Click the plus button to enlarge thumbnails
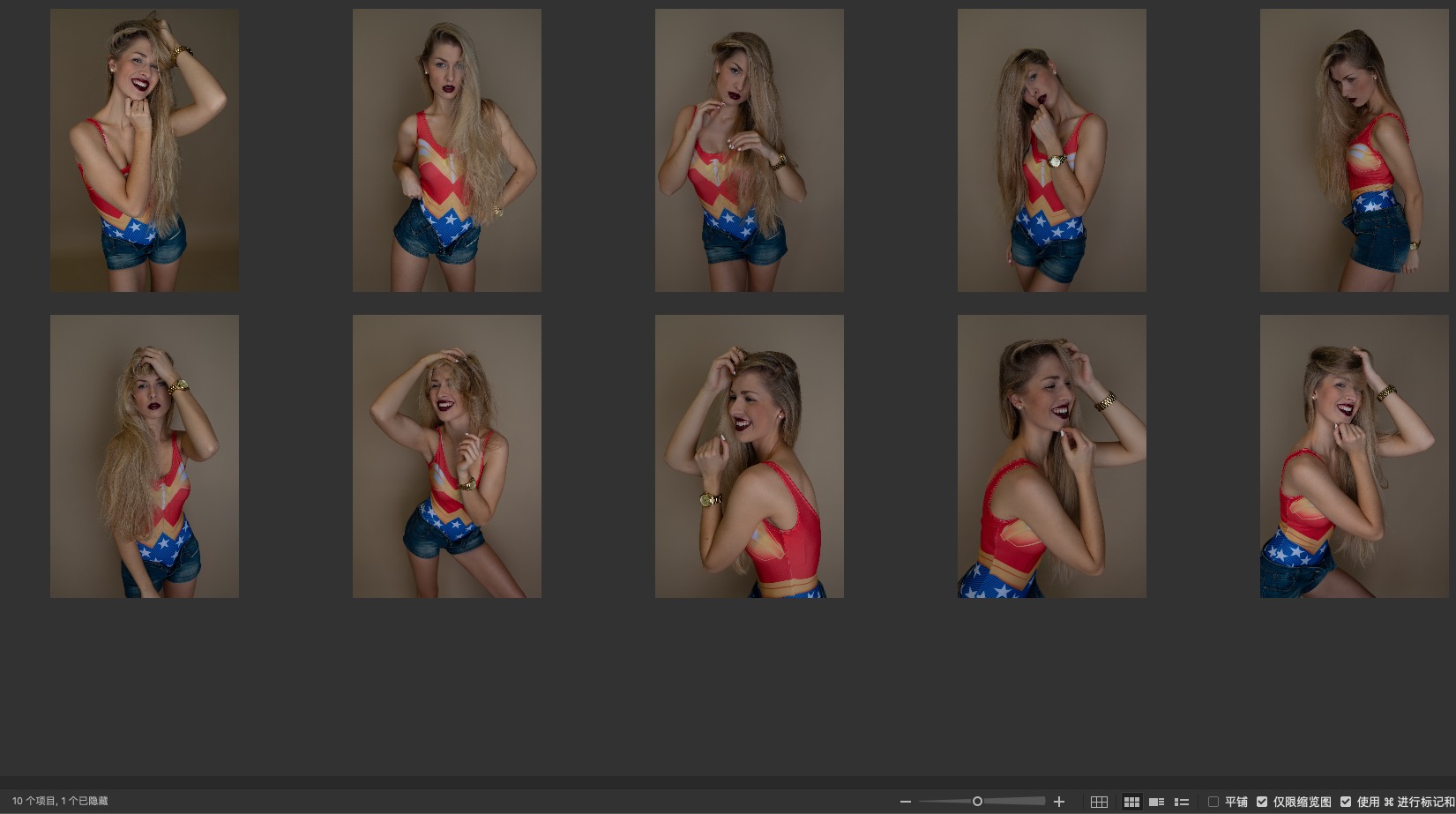The width and height of the screenshot is (1456, 814). 1059,802
